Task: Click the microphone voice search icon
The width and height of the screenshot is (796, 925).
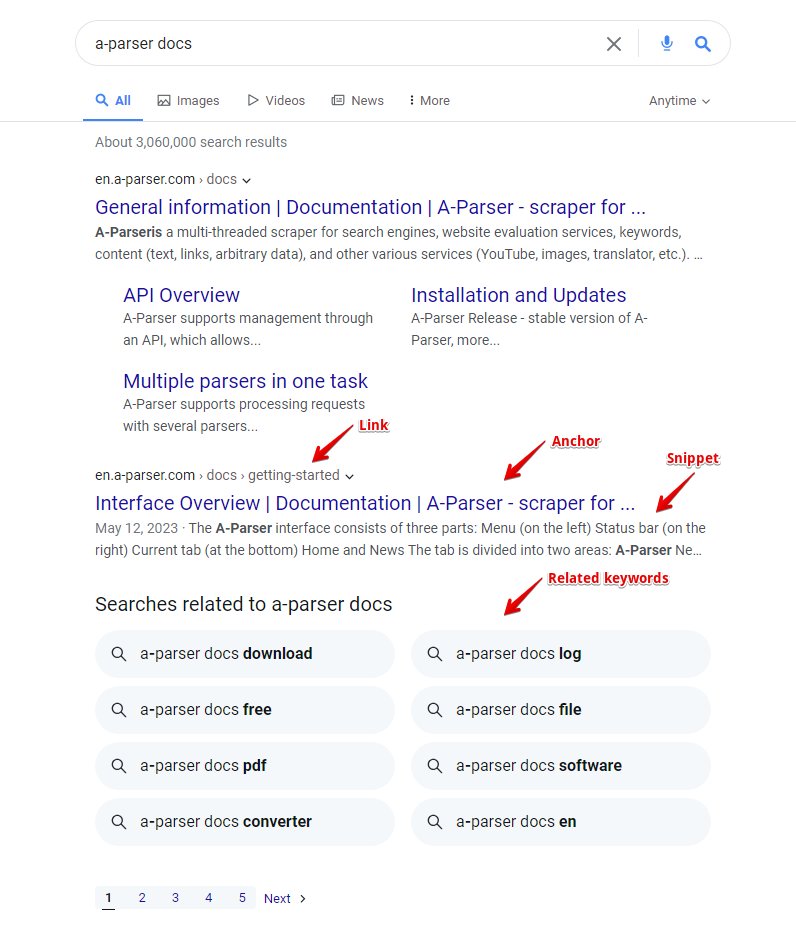Action: [x=667, y=44]
